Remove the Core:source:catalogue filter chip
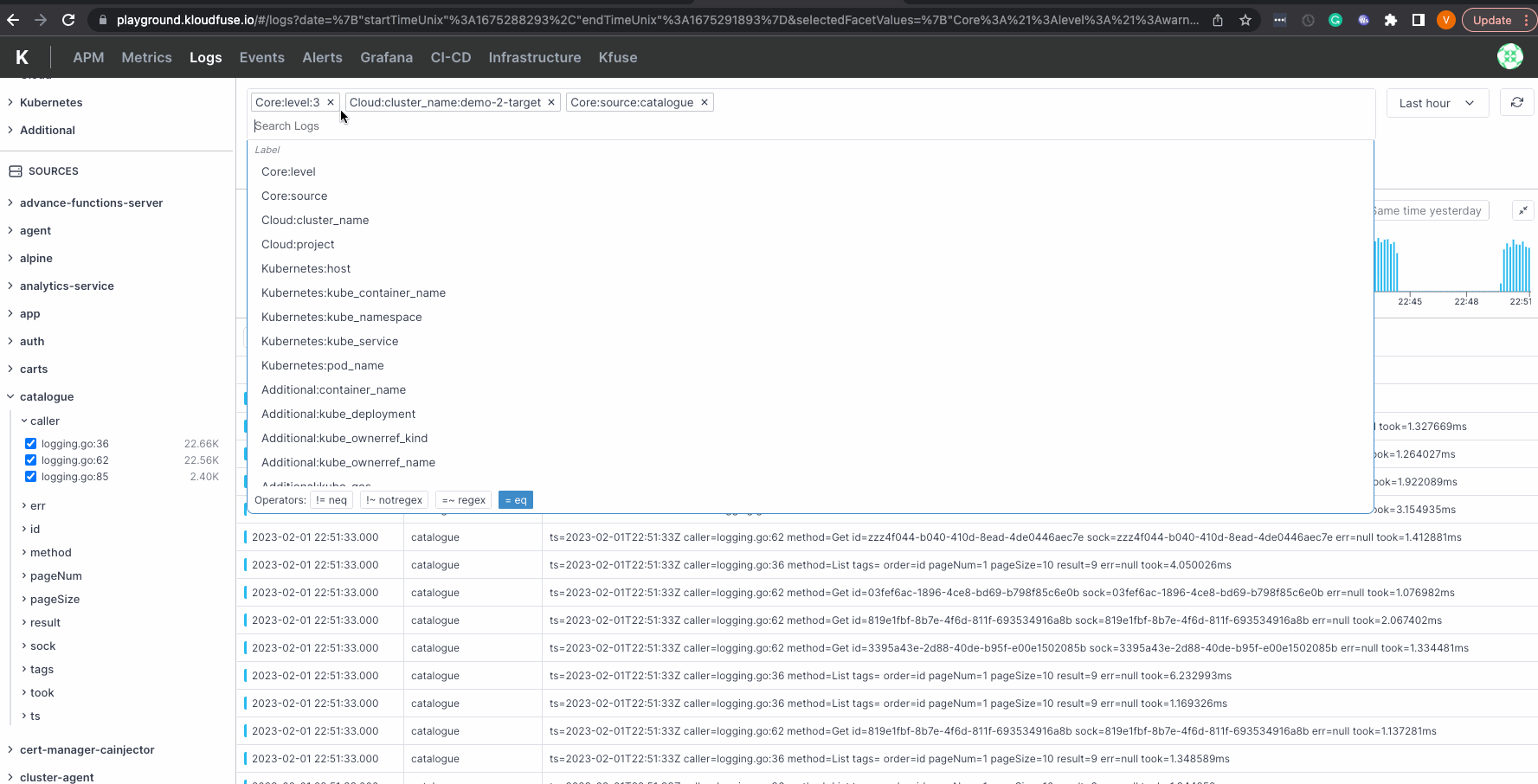The height and width of the screenshot is (784, 1538). tap(704, 102)
